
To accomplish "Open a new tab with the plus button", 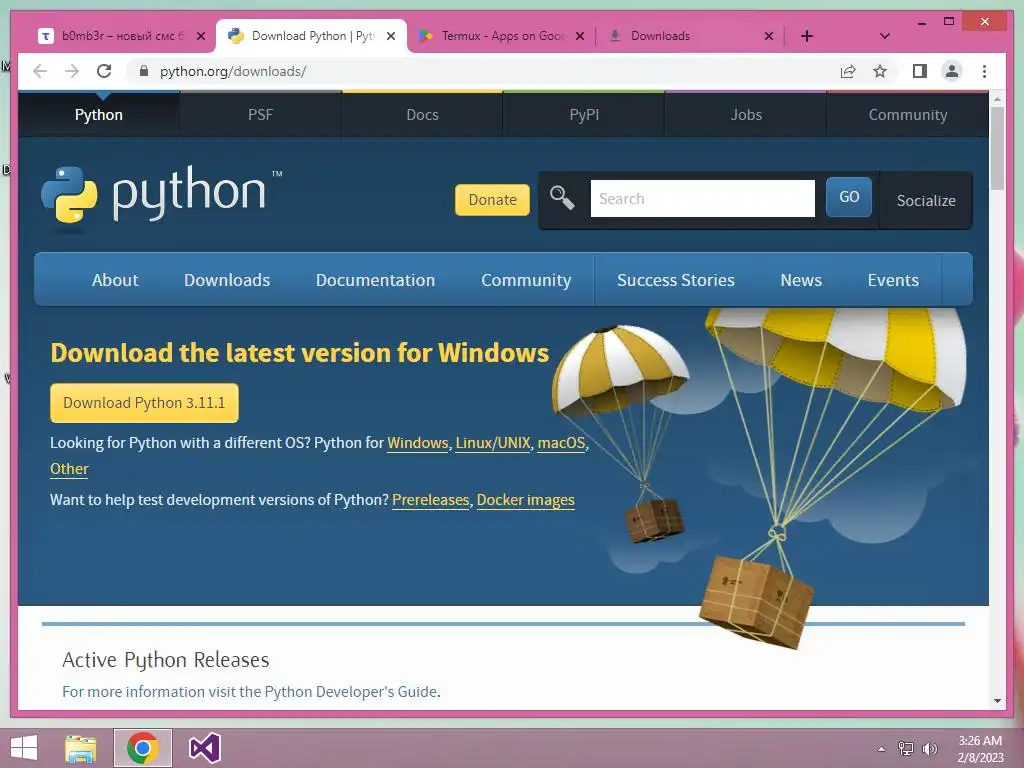I will coord(807,36).
